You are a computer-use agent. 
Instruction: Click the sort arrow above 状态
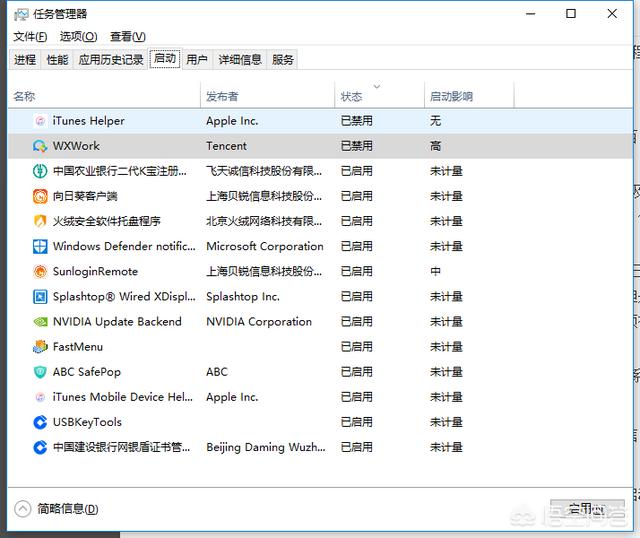tap(377, 87)
